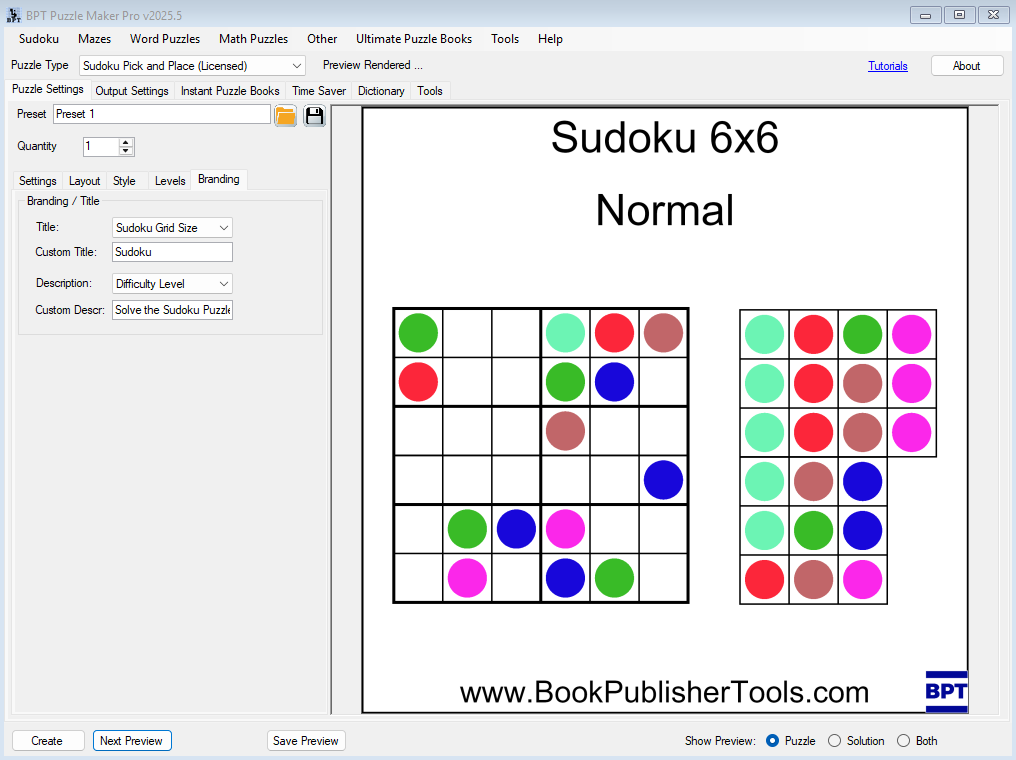Click the BPT application icon in the title bar

(x=14, y=14)
